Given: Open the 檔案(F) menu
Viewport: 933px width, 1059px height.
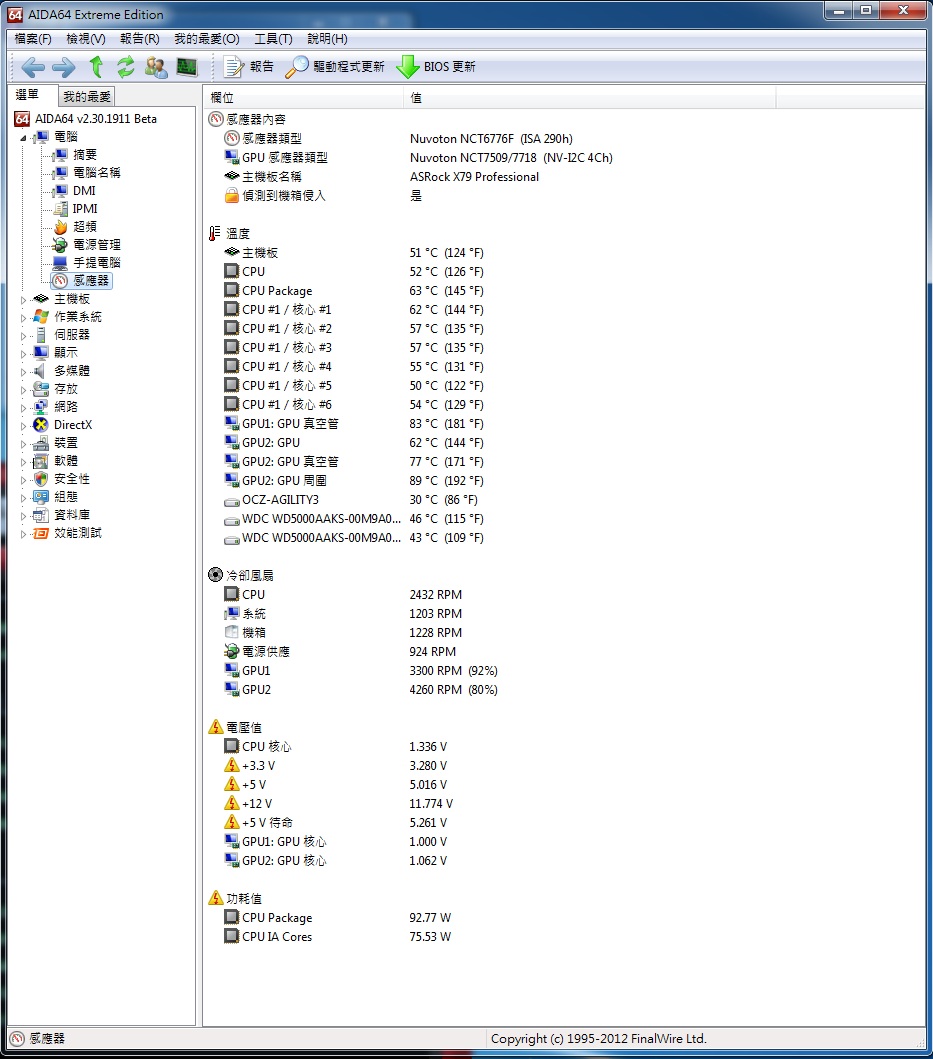Looking at the screenshot, I should pyautogui.click(x=33, y=39).
